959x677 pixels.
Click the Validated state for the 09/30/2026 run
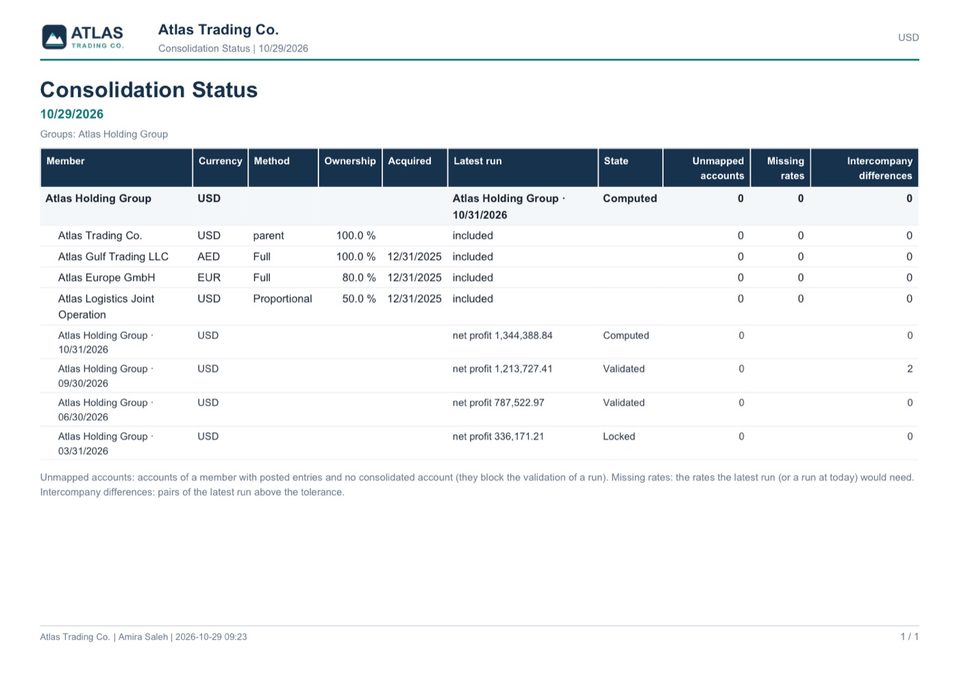pyautogui.click(x=624, y=369)
